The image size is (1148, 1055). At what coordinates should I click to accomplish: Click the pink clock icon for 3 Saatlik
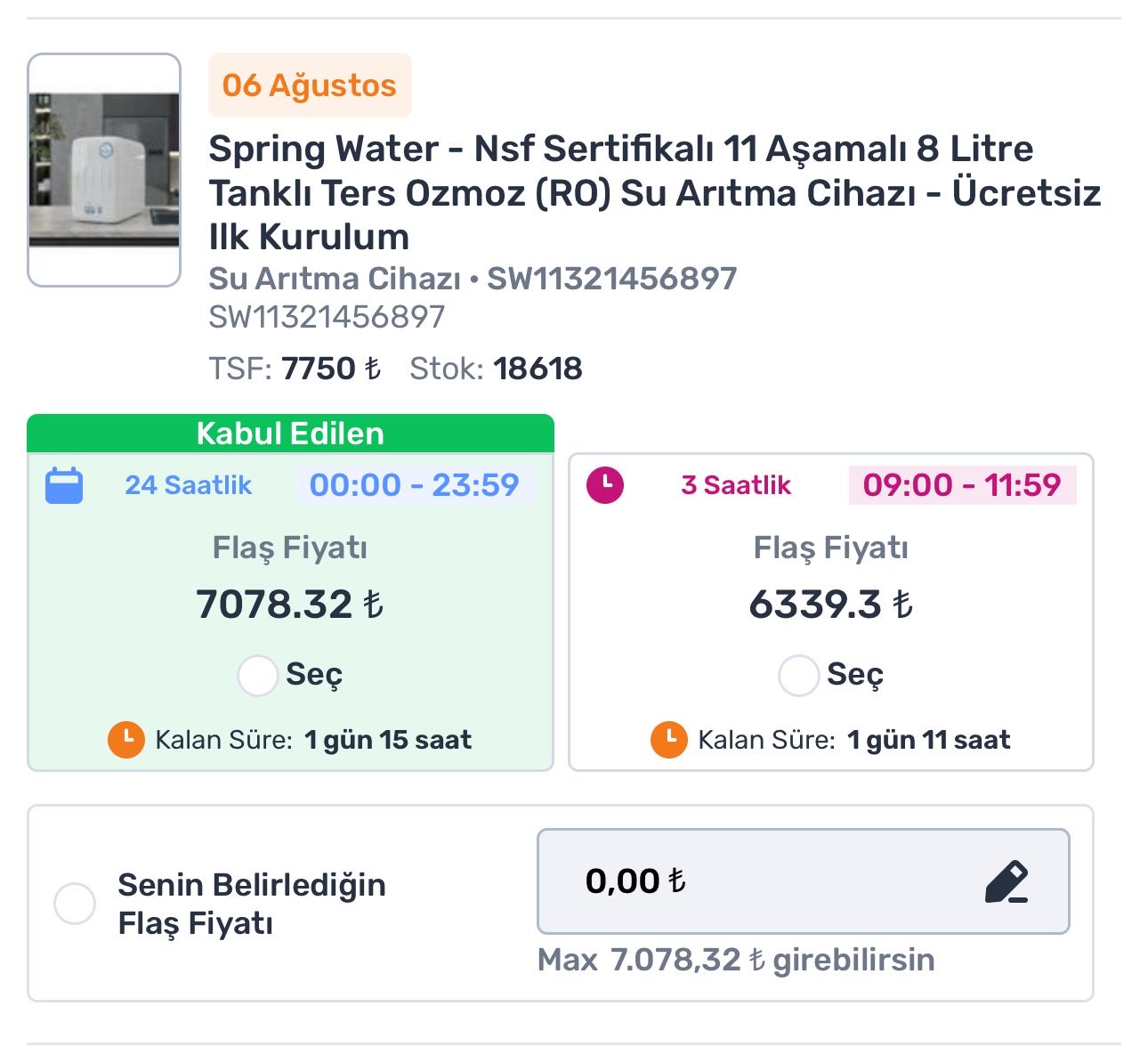click(605, 485)
